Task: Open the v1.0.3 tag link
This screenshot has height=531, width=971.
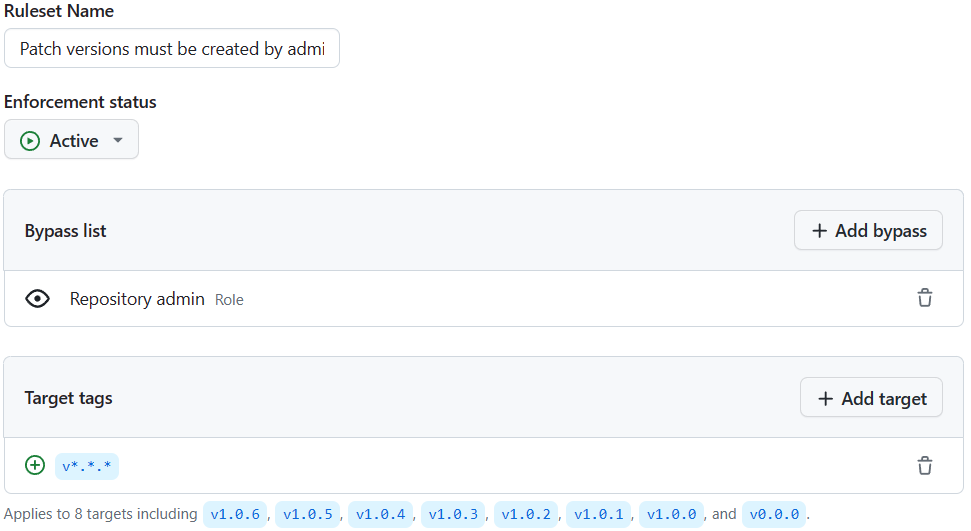Action: pyautogui.click(x=453, y=514)
